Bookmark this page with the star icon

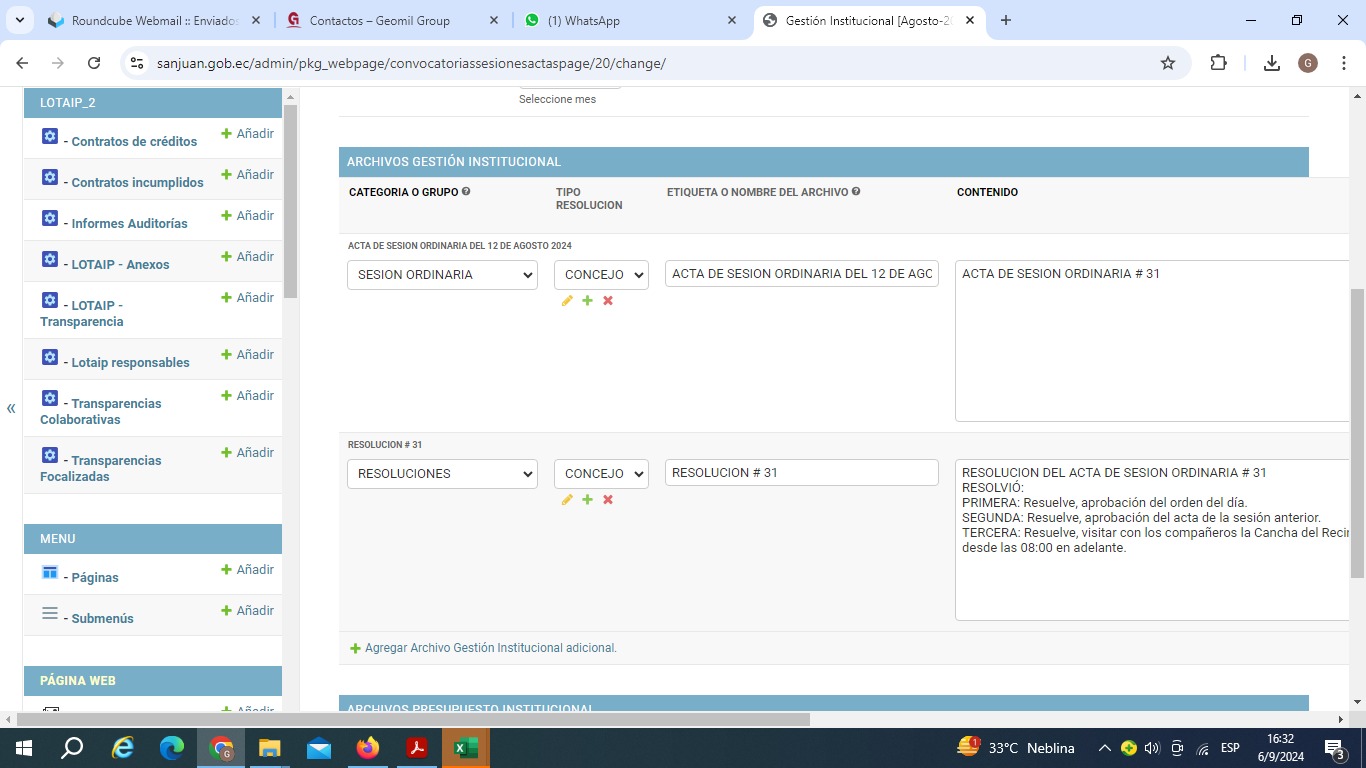[1168, 63]
